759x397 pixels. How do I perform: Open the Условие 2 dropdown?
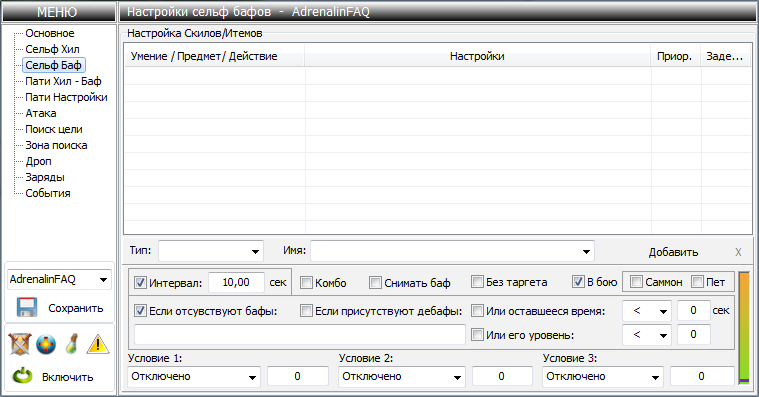pyautogui.click(x=402, y=377)
